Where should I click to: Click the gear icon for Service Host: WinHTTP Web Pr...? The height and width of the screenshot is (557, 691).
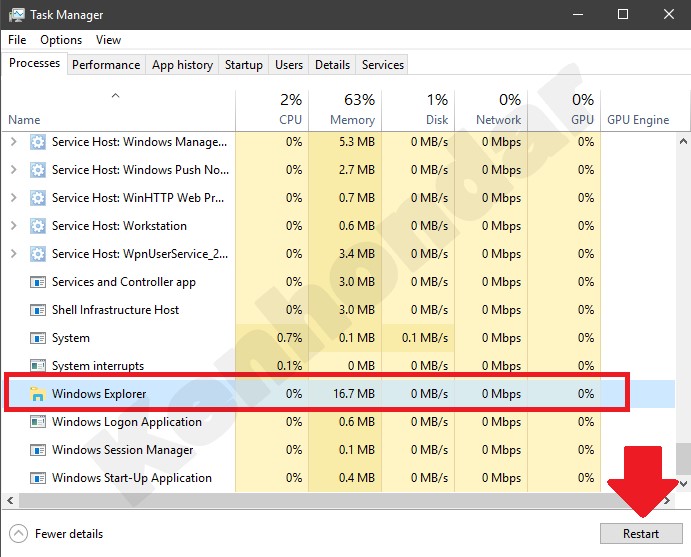coord(38,198)
